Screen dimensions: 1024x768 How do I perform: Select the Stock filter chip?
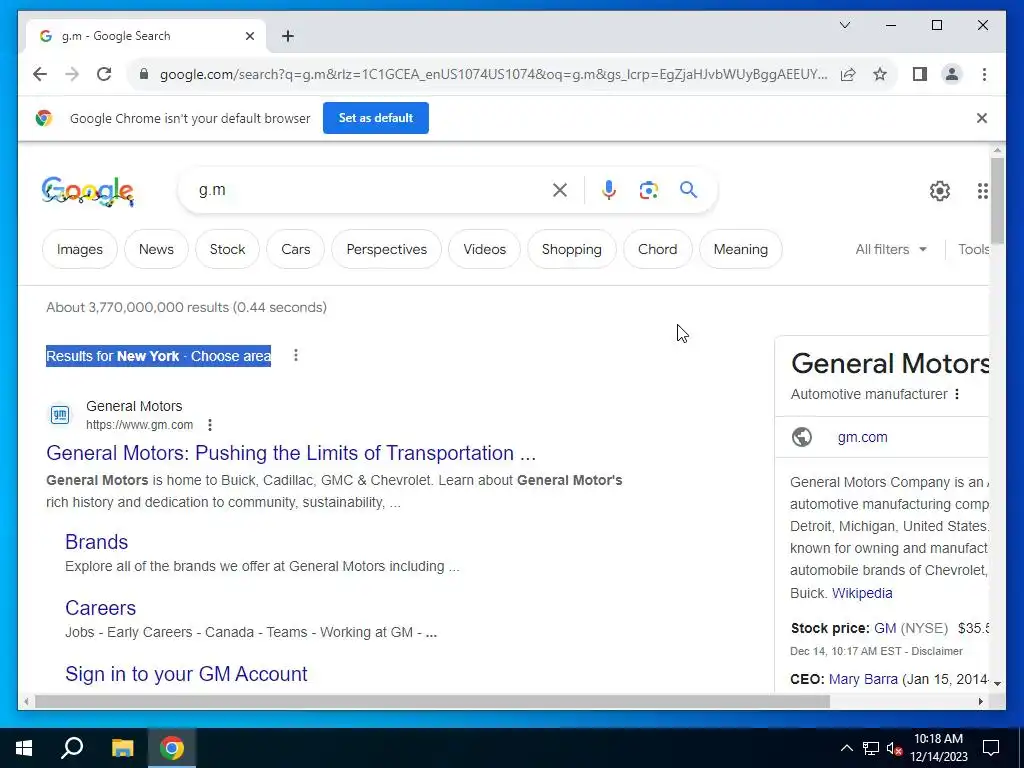click(x=227, y=249)
